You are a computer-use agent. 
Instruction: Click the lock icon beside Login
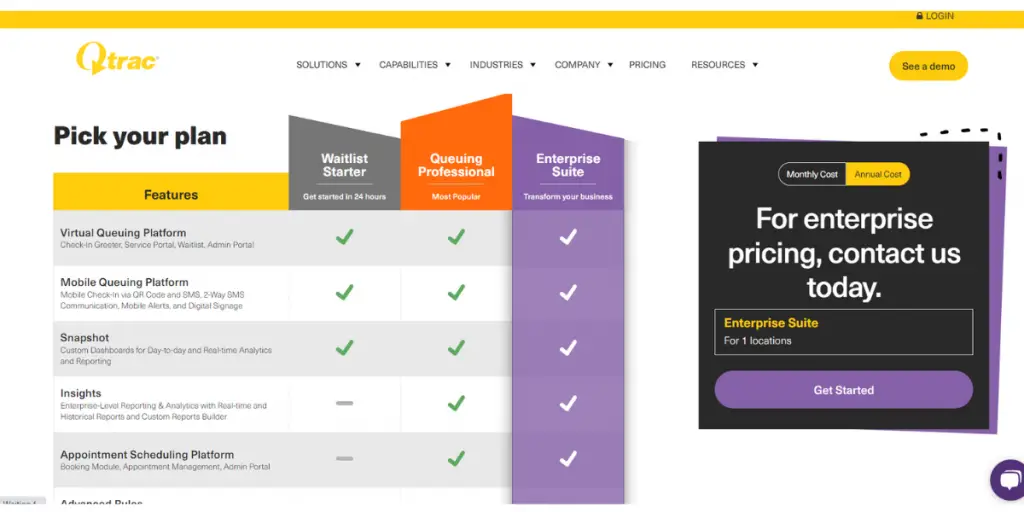click(x=919, y=16)
